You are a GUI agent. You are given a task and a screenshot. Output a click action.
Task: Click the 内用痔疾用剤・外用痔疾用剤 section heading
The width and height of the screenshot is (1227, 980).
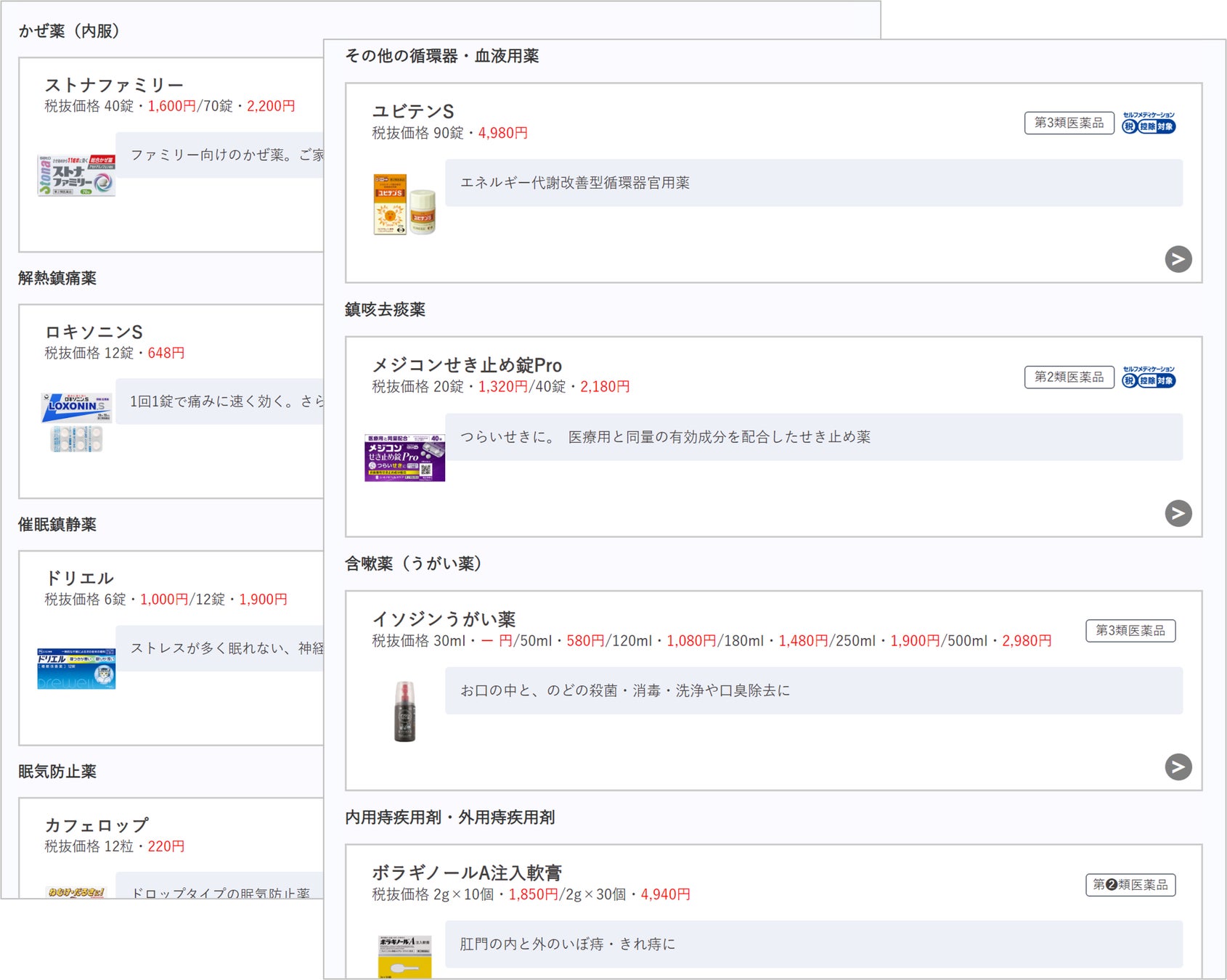click(x=449, y=817)
